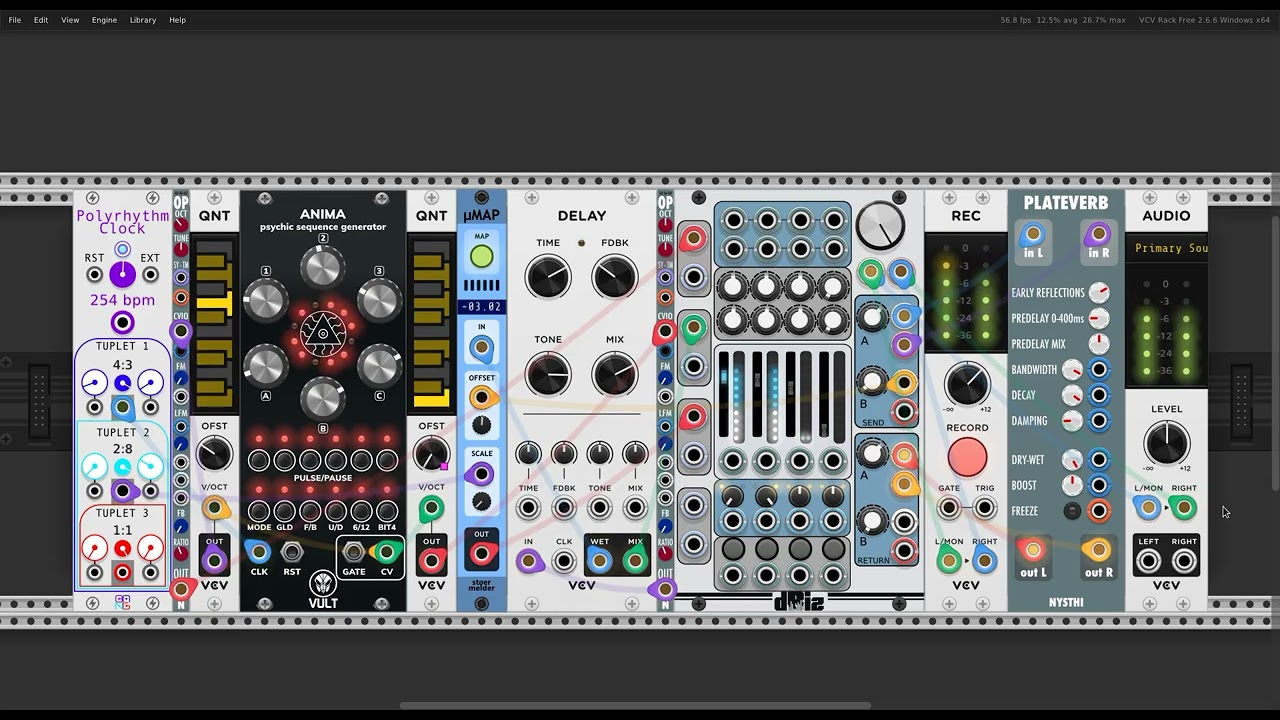Click the DELAY WET output jack
Screen dimensions: 1280x720
pos(600,561)
